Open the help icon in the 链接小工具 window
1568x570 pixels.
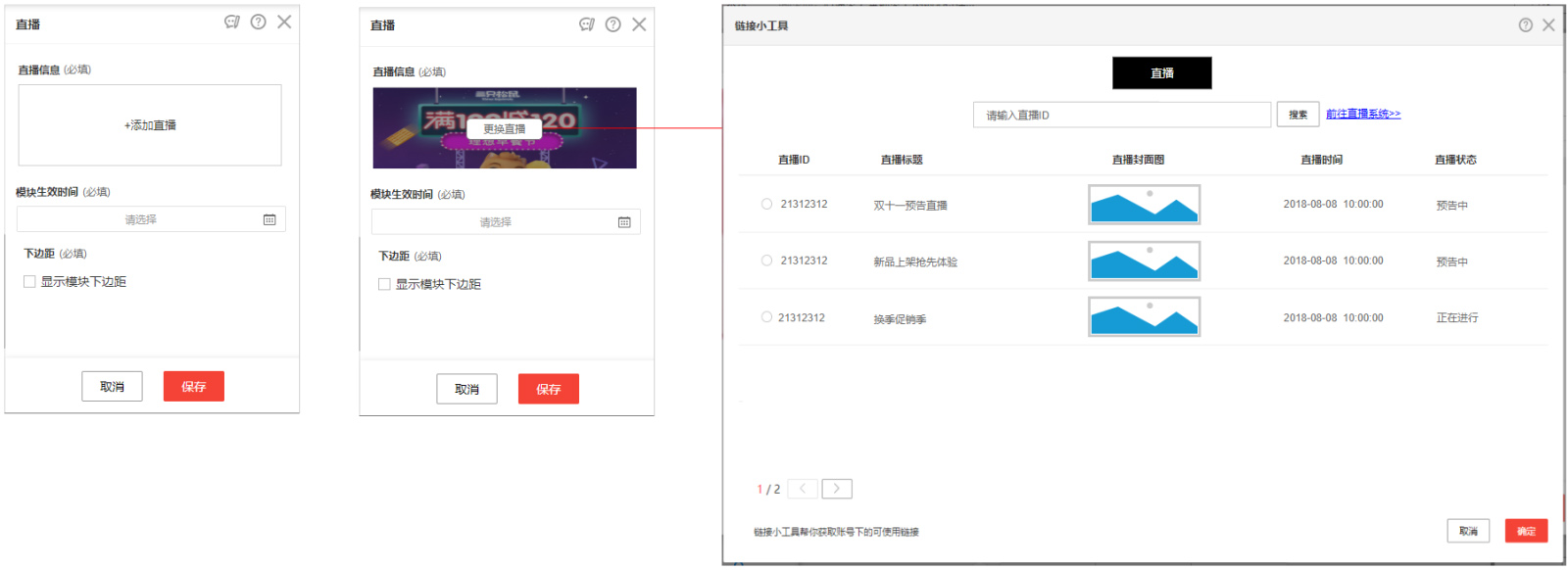[x=1526, y=25]
